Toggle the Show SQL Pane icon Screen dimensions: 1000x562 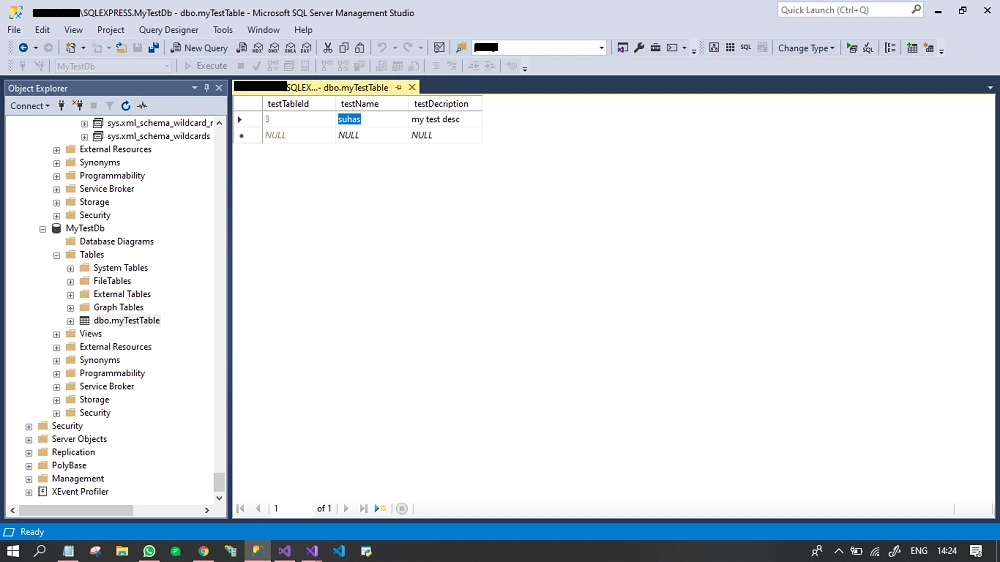click(746, 48)
